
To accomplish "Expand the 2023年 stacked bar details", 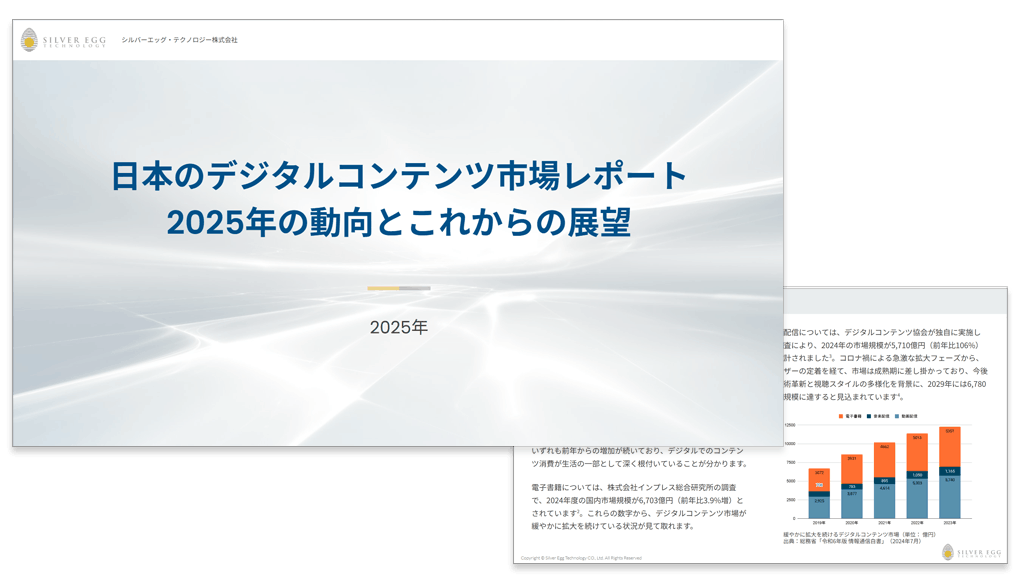I will pos(949,470).
